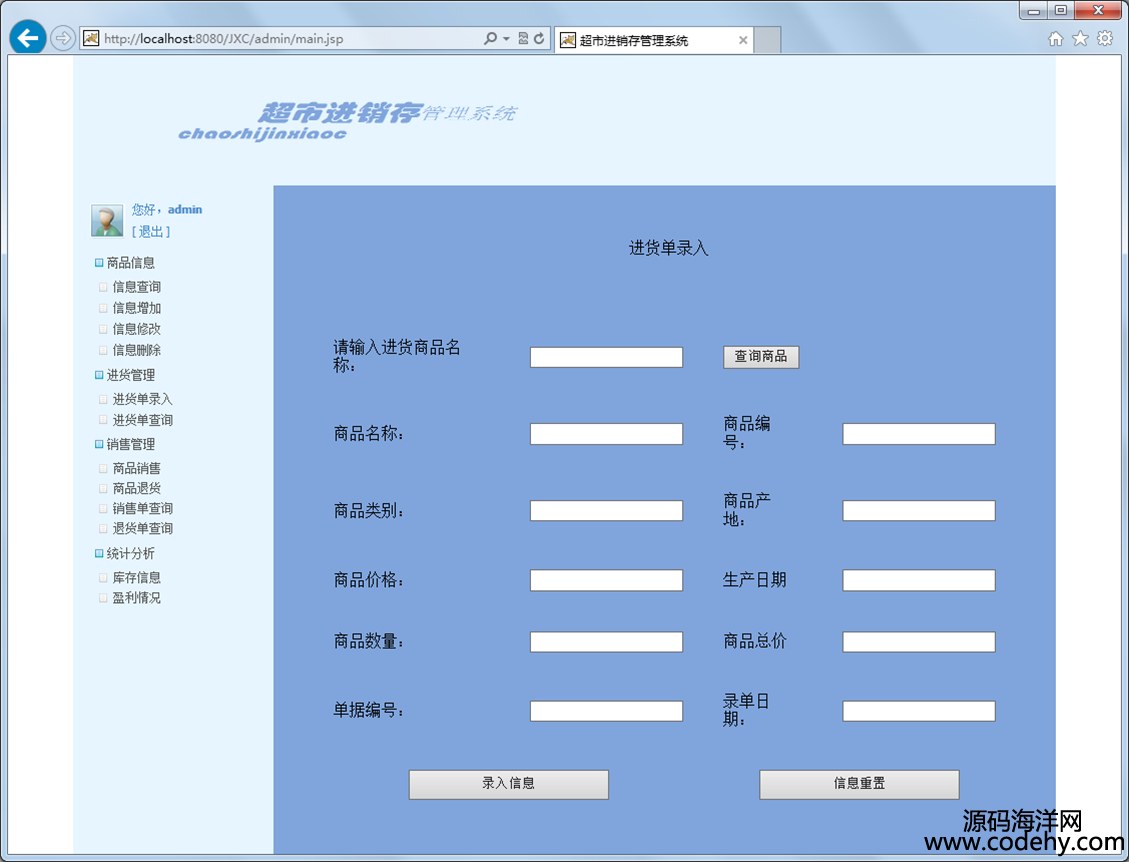Click the 退出 logout link
Screen dimensions: 1129x862
click(x=151, y=232)
